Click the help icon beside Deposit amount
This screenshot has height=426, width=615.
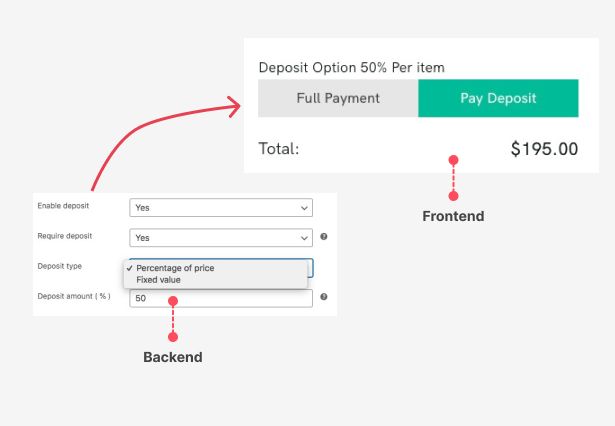pyautogui.click(x=324, y=297)
